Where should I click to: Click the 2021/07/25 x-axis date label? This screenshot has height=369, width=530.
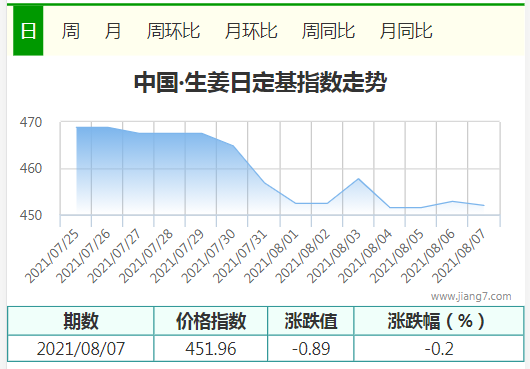(52, 257)
